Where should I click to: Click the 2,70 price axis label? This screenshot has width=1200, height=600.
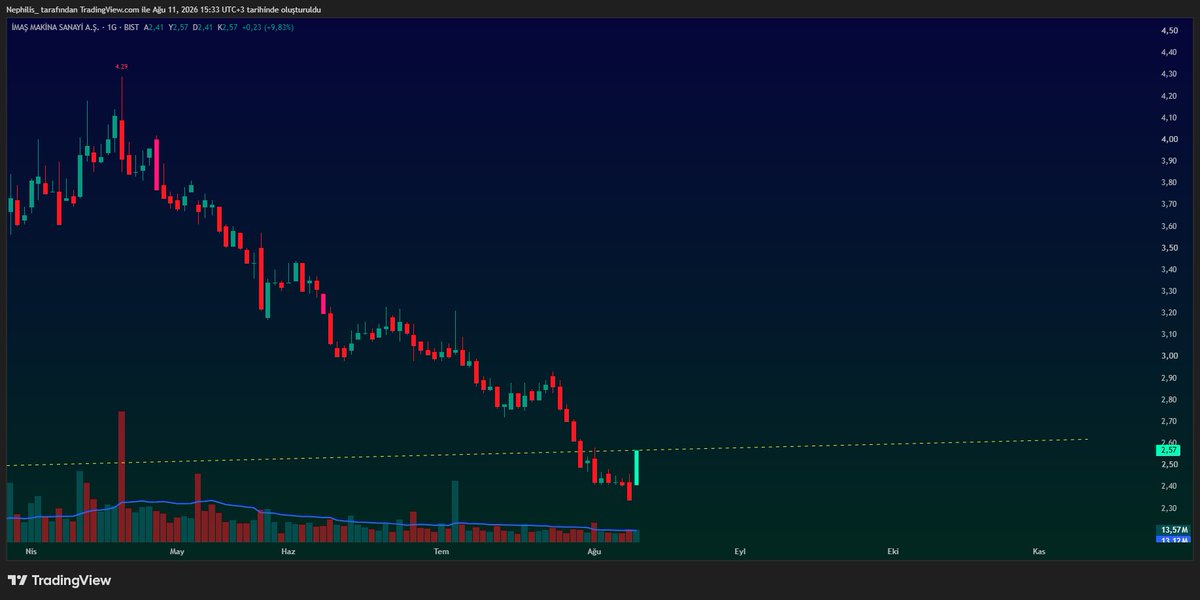[1169, 421]
